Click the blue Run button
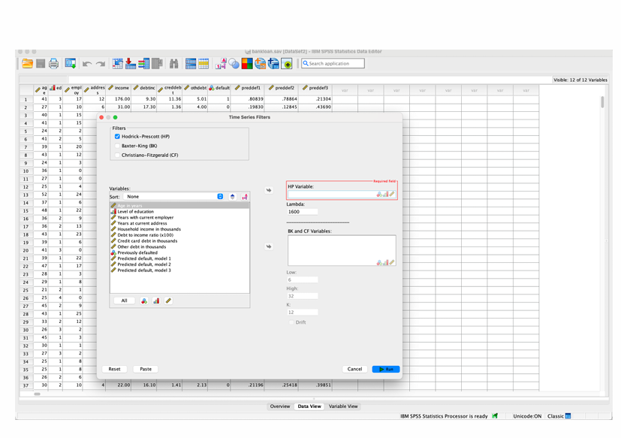The width and height of the screenshot is (621, 438). (386, 369)
